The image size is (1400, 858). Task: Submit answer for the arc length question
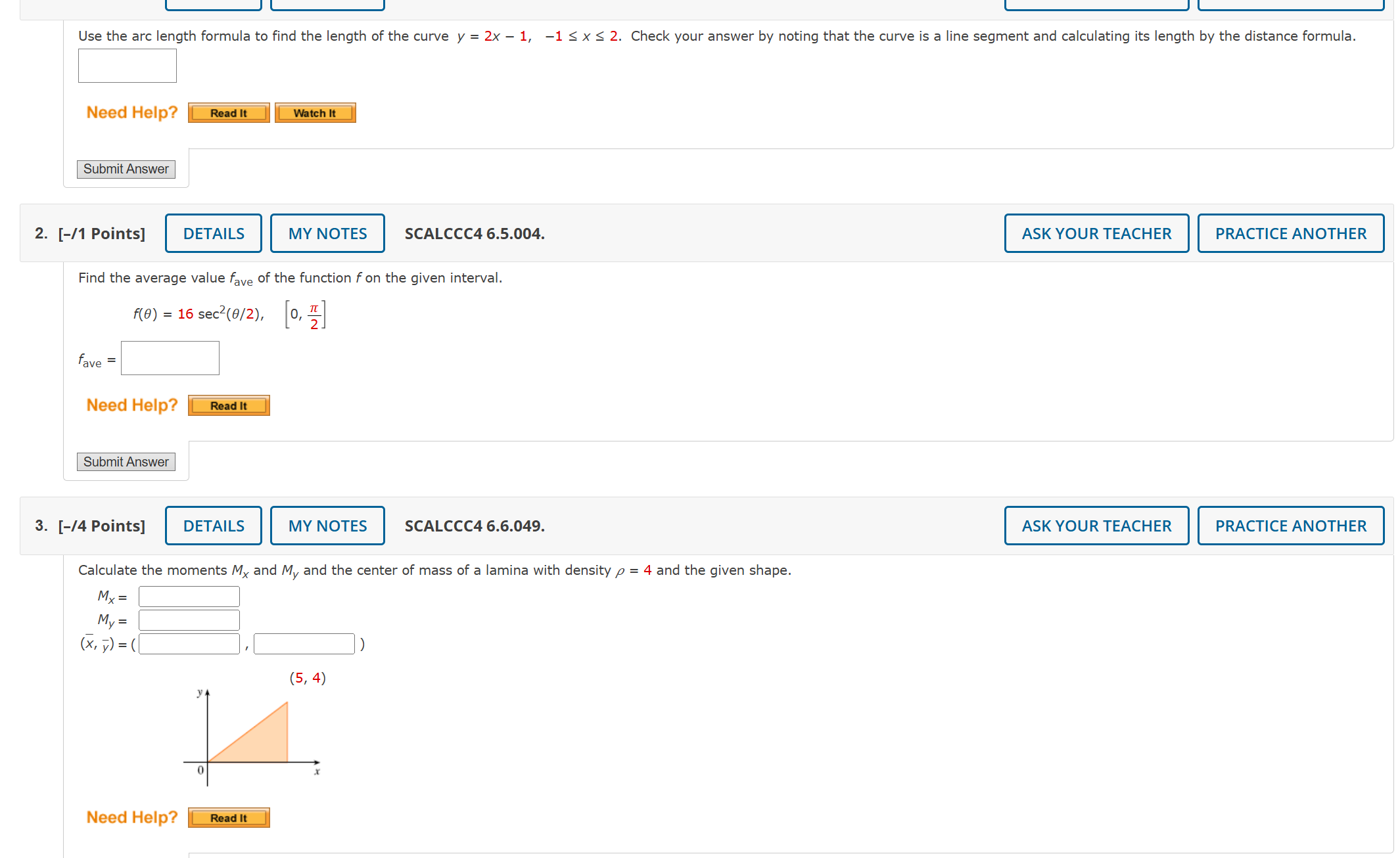click(126, 169)
